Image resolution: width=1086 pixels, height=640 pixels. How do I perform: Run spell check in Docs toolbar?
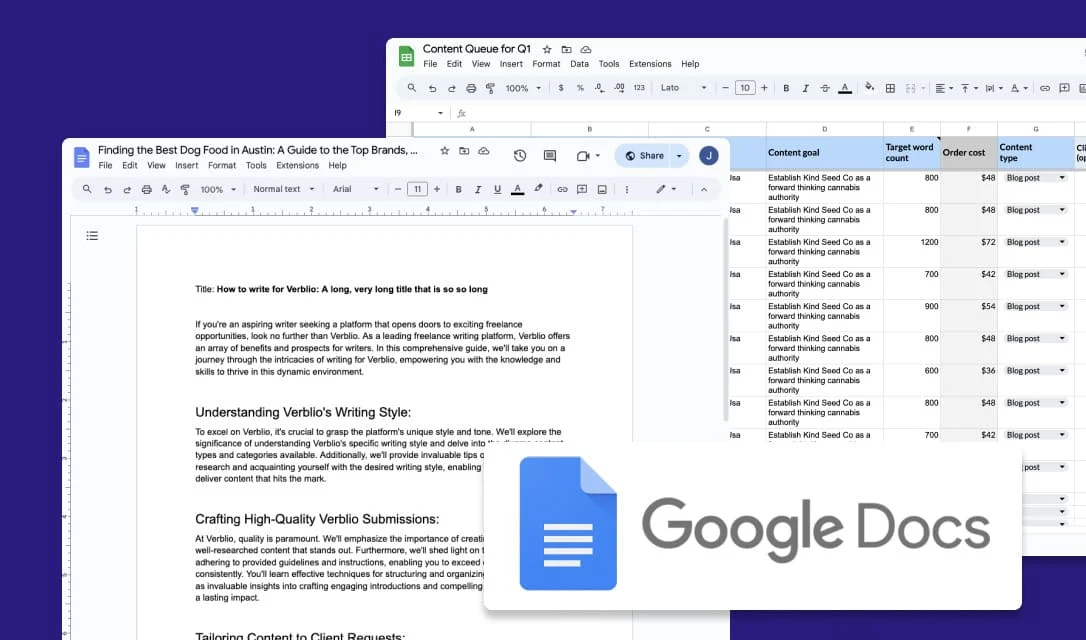point(166,189)
